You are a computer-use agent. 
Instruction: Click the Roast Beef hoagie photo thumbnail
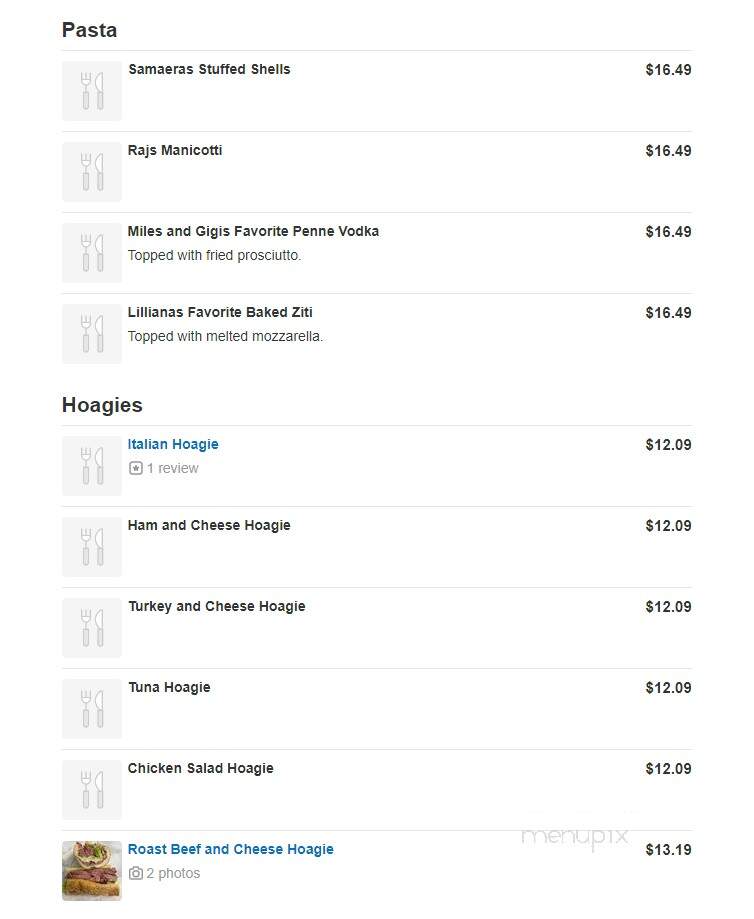[92, 871]
